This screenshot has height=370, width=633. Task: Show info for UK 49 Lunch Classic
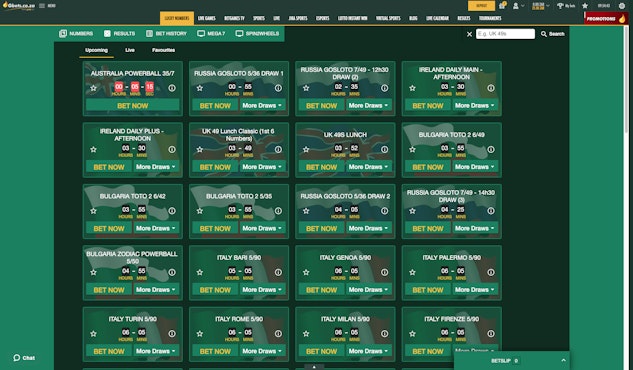(x=278, y=149)
